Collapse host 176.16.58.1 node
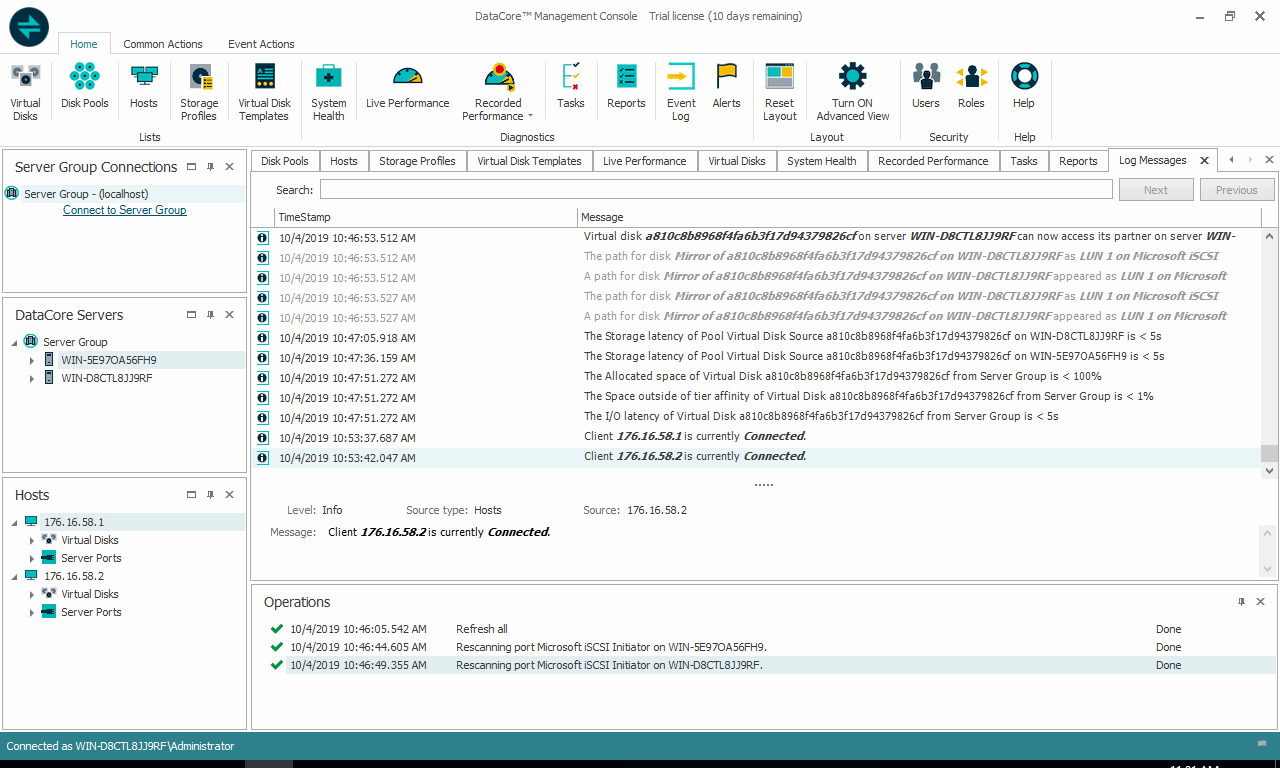The width and height of the screenshot is (1280, 768). [14, 522]
